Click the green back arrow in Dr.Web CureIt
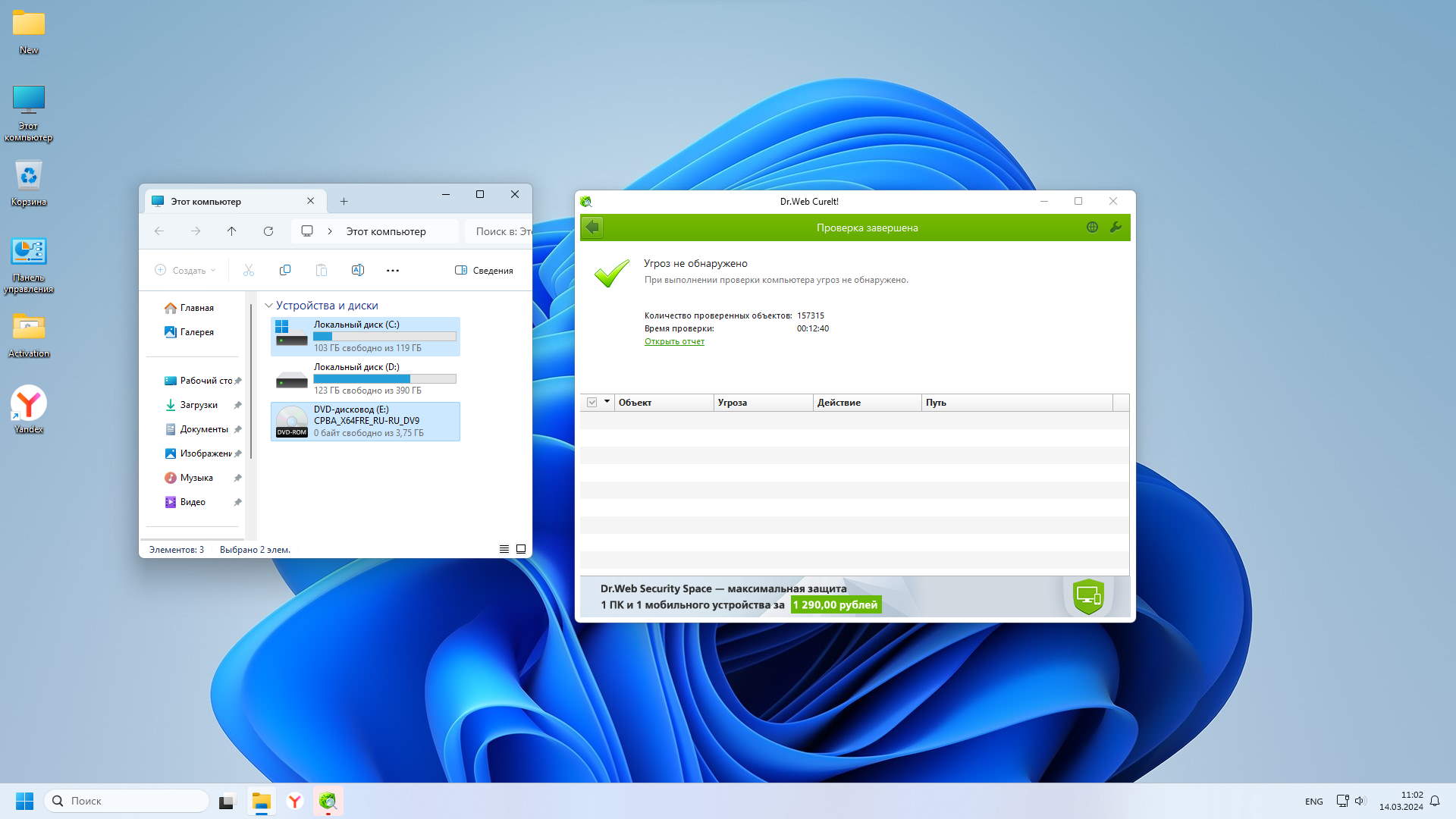This screenshot has height=819, width=1456. point(592,227)
